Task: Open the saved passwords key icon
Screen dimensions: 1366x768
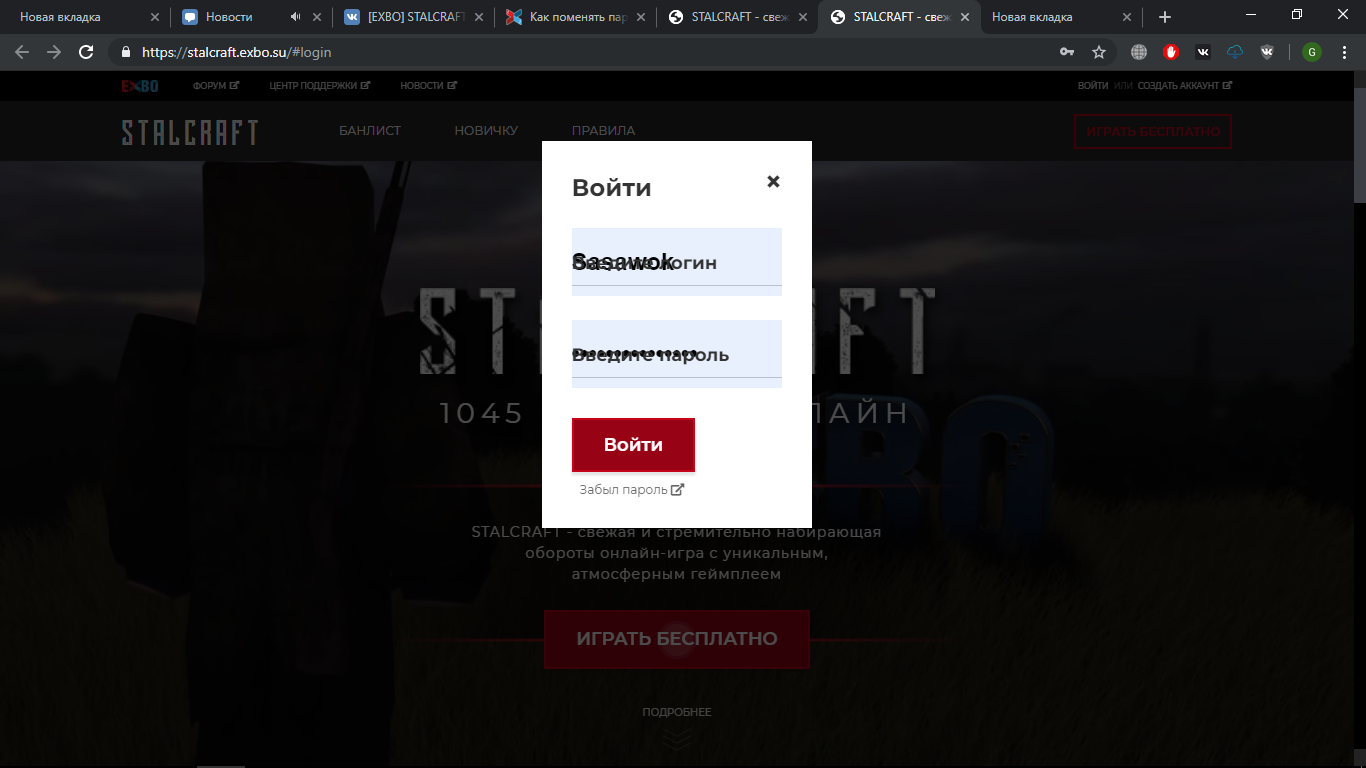Action: click(x=1067, y=52)
